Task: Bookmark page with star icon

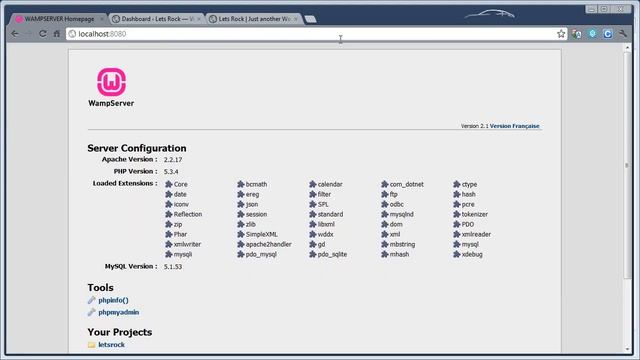Action: point(561,34)
